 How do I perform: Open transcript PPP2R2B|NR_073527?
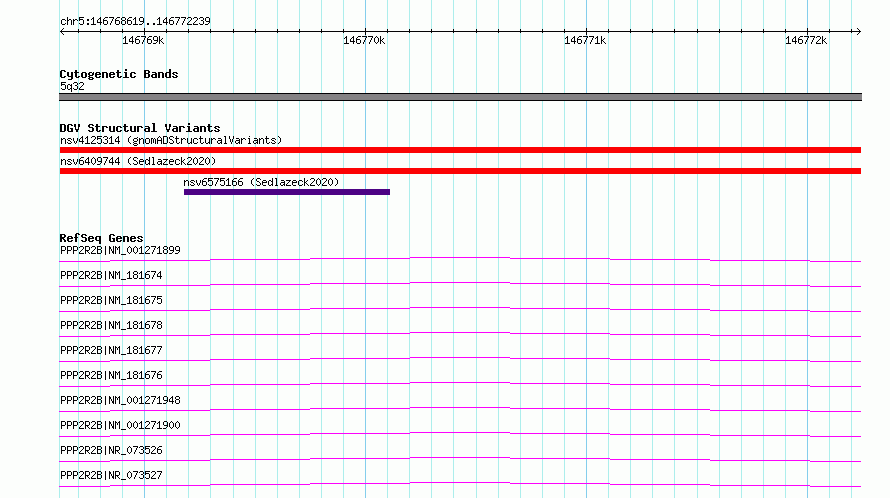tap(111, 475)
